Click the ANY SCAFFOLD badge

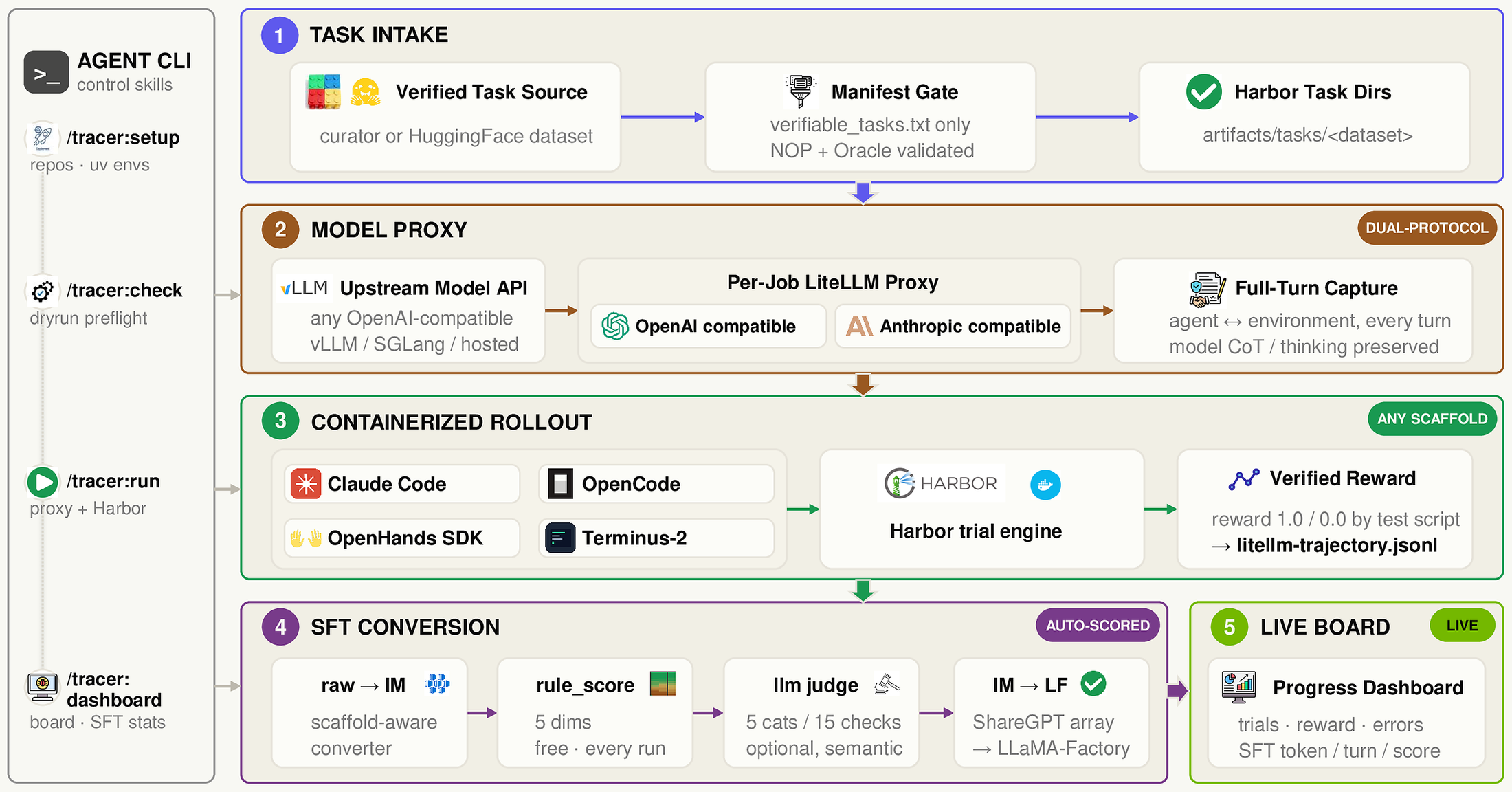point(1432,419)
